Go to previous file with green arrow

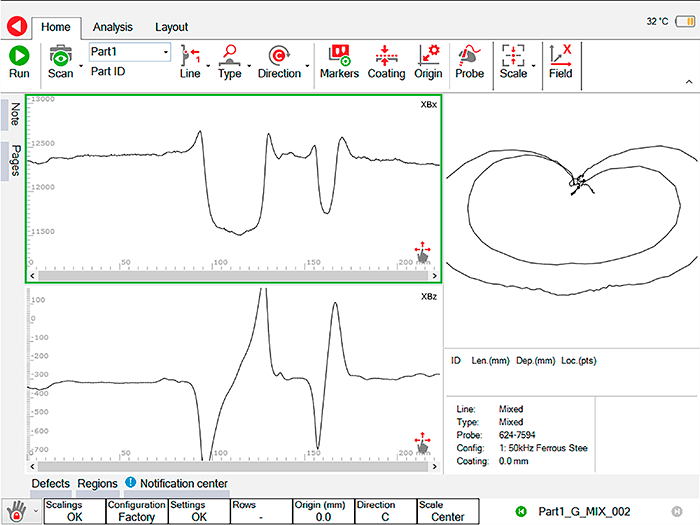(520, 511)
